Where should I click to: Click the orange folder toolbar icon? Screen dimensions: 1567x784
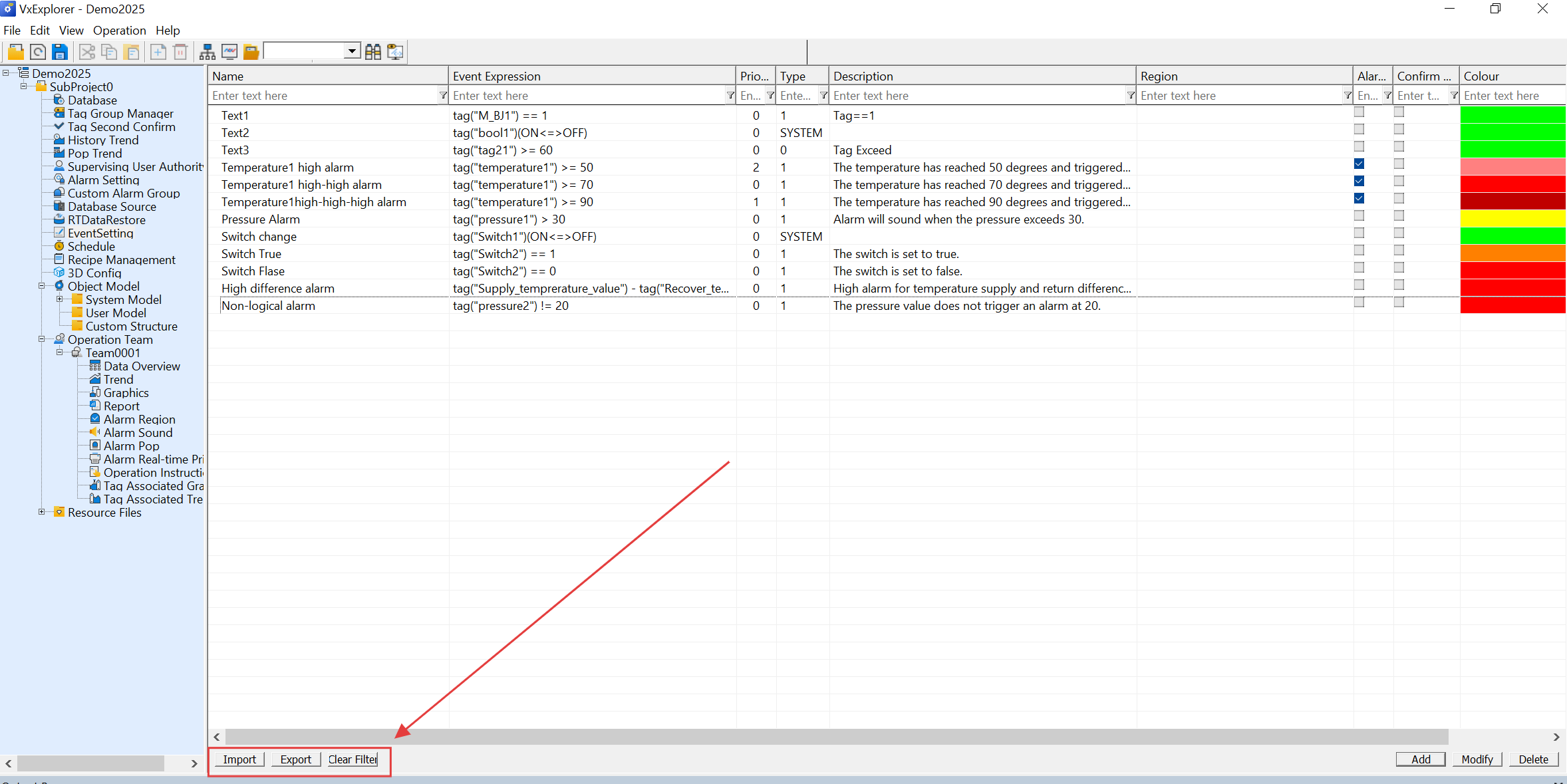[x=251, y=52]
